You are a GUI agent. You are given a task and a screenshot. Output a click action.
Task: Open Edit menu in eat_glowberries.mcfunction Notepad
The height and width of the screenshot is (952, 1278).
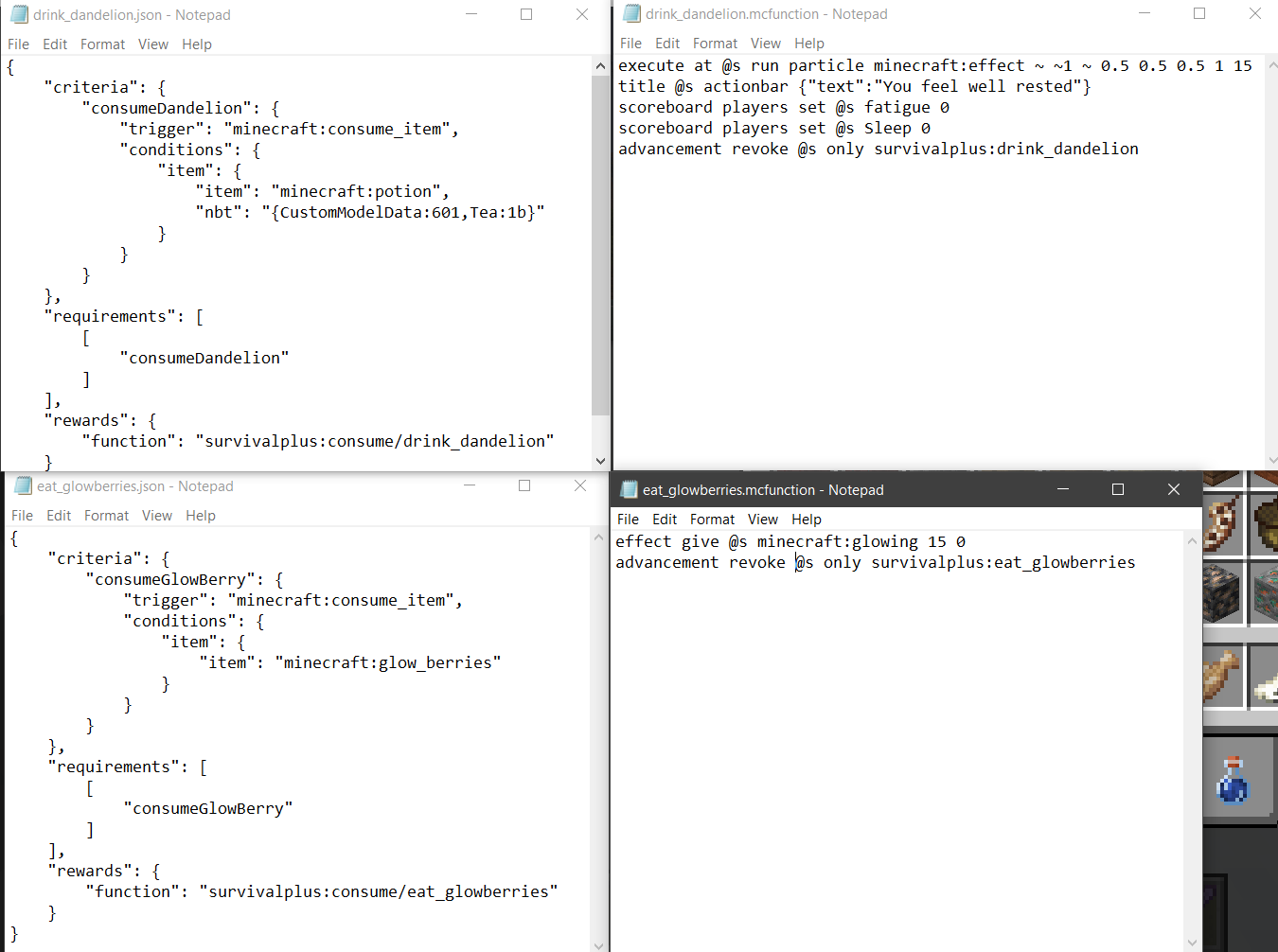click(665, 520)
